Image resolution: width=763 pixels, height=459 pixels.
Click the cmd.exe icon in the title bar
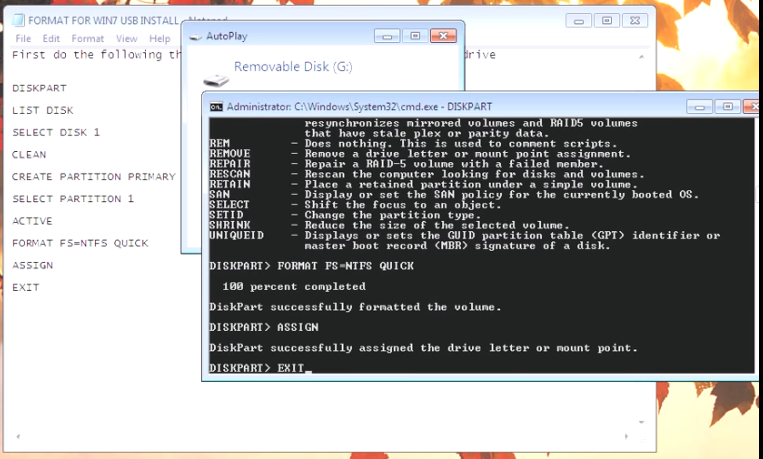coord(215,106)
